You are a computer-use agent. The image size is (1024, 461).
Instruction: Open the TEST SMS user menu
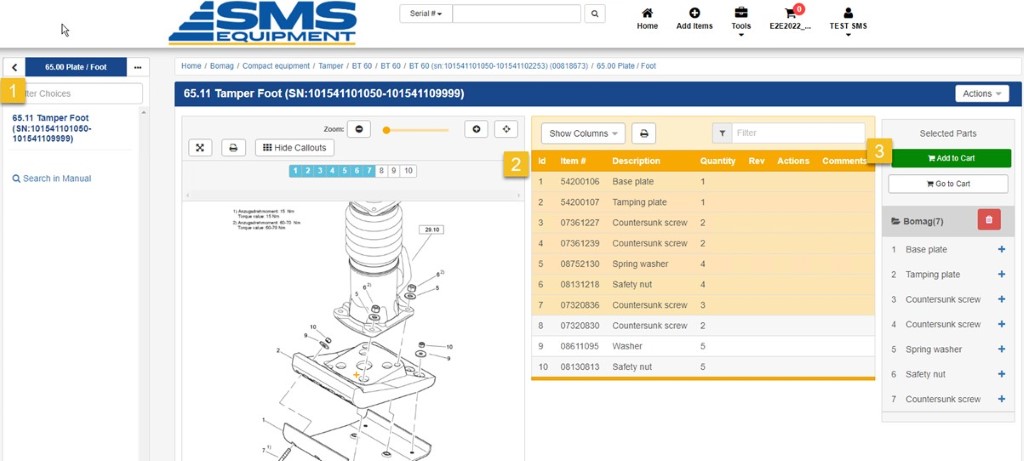pyautogui.click(x=848, y=21)
